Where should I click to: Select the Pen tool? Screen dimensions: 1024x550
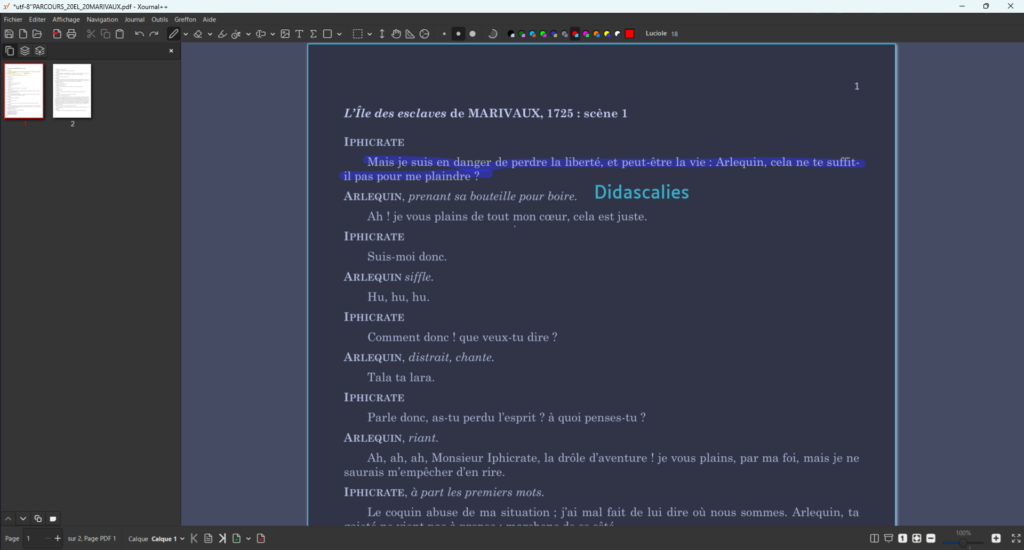[x=173, y=34]
